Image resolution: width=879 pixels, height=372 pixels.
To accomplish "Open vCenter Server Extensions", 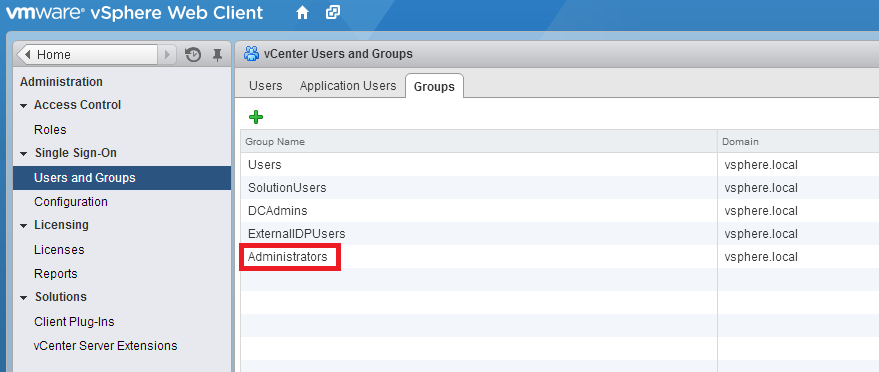I will pos(105,346).
